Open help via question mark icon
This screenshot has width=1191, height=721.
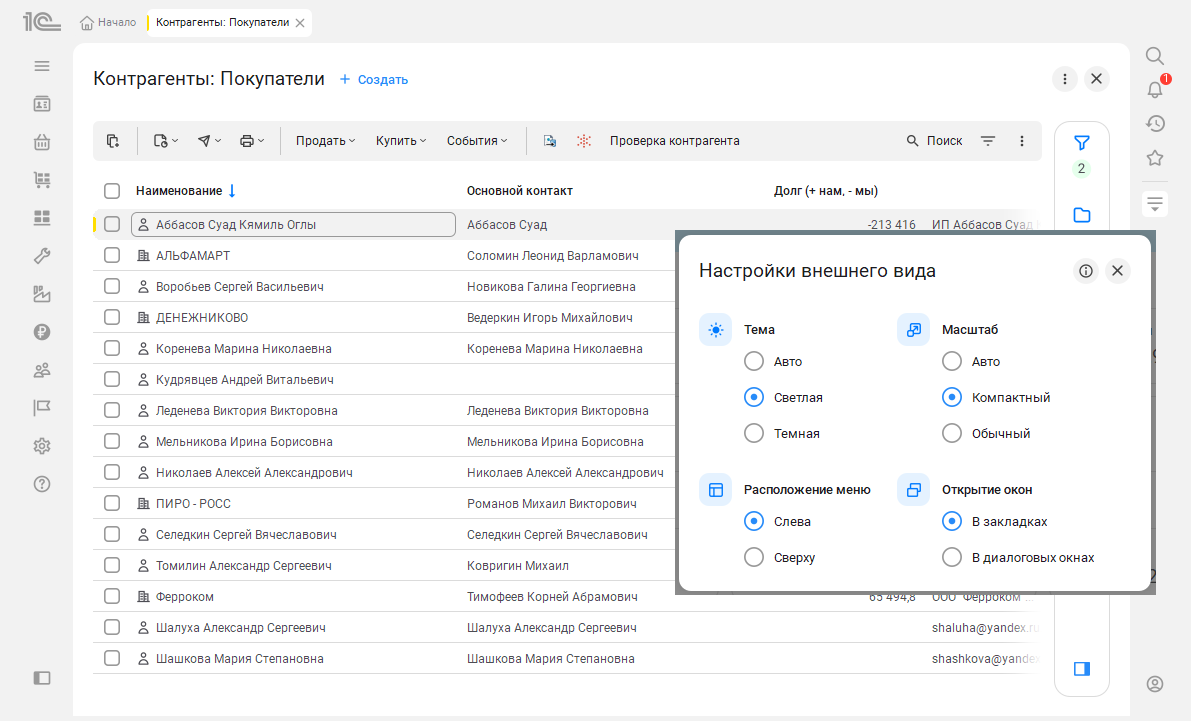click(x=41, y=484)
